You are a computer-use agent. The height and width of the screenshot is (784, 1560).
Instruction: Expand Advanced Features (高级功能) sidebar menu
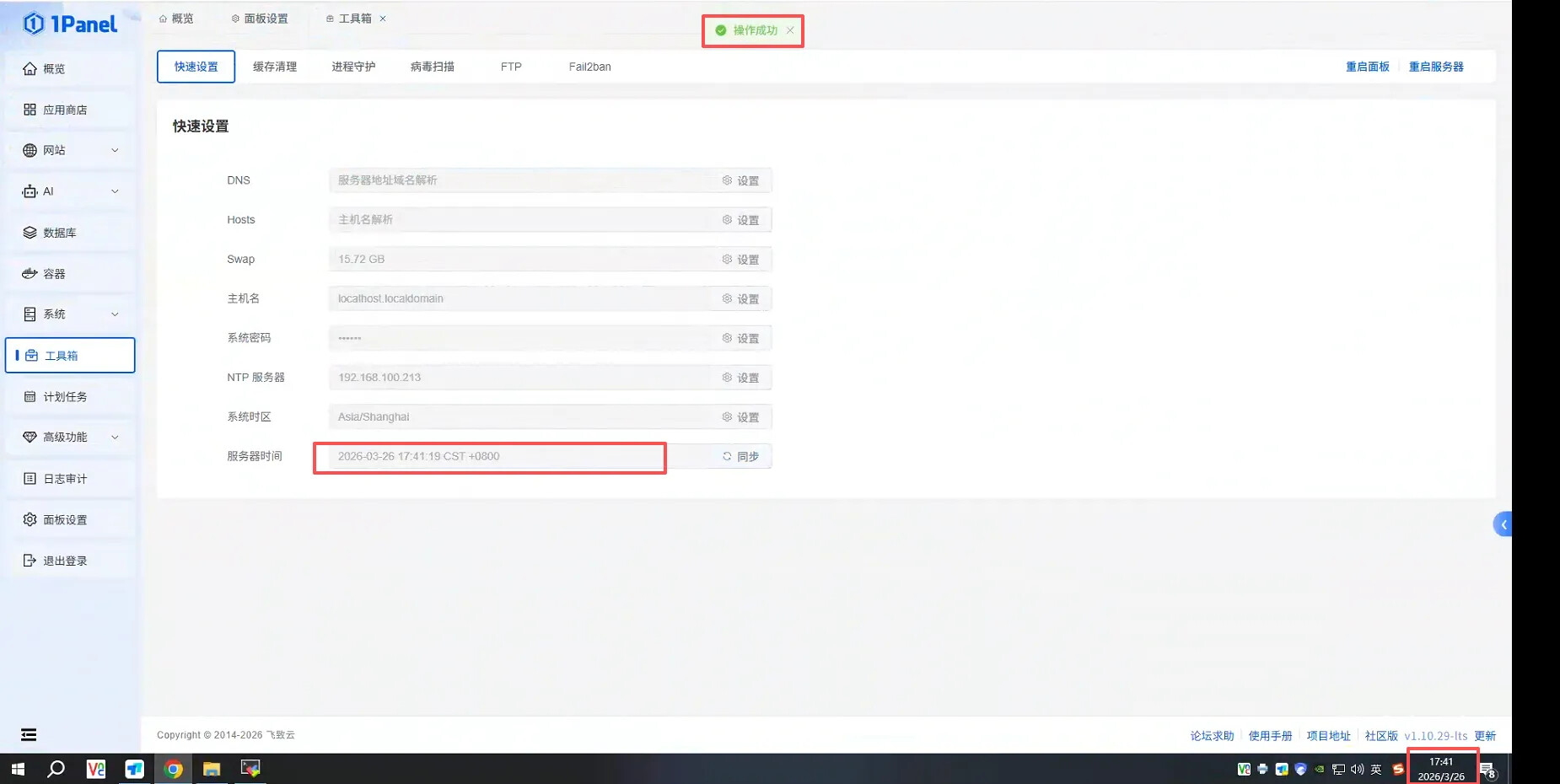pyautogui.click(x=70, y=438)
